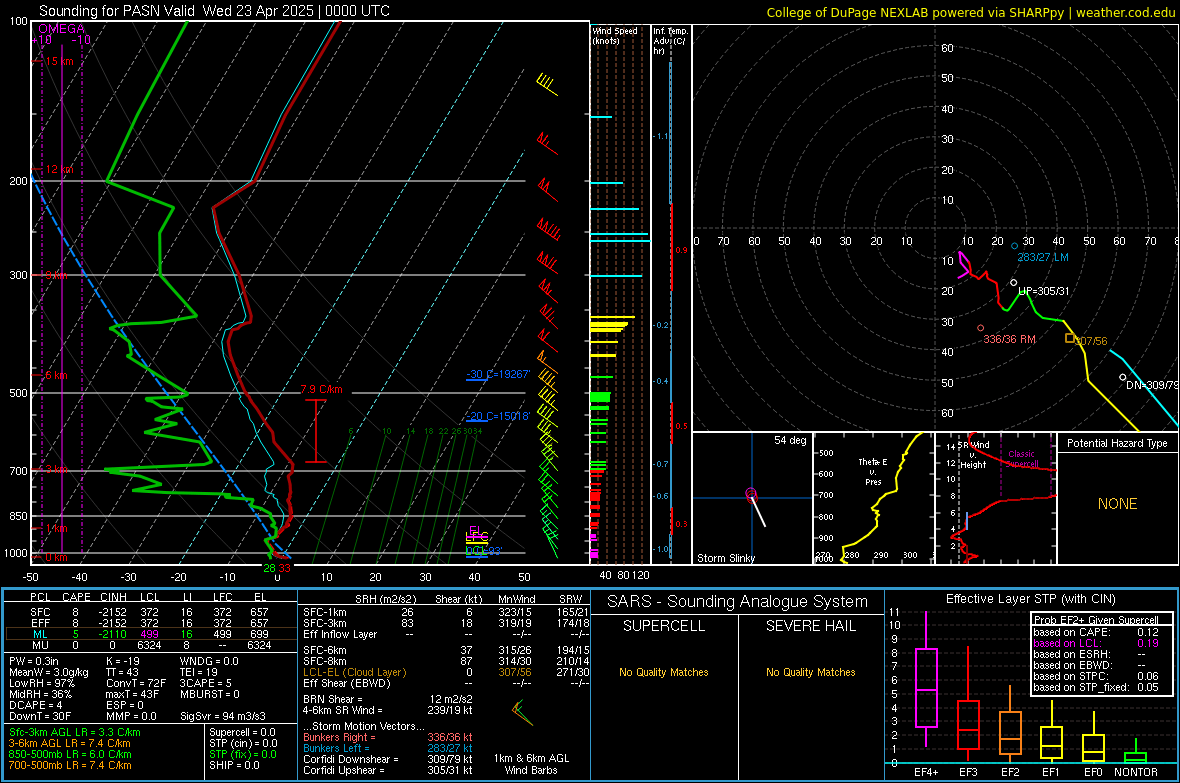Click the 'EF2' axis label
1180x783 pixels.
click(x=1010, y=772)
